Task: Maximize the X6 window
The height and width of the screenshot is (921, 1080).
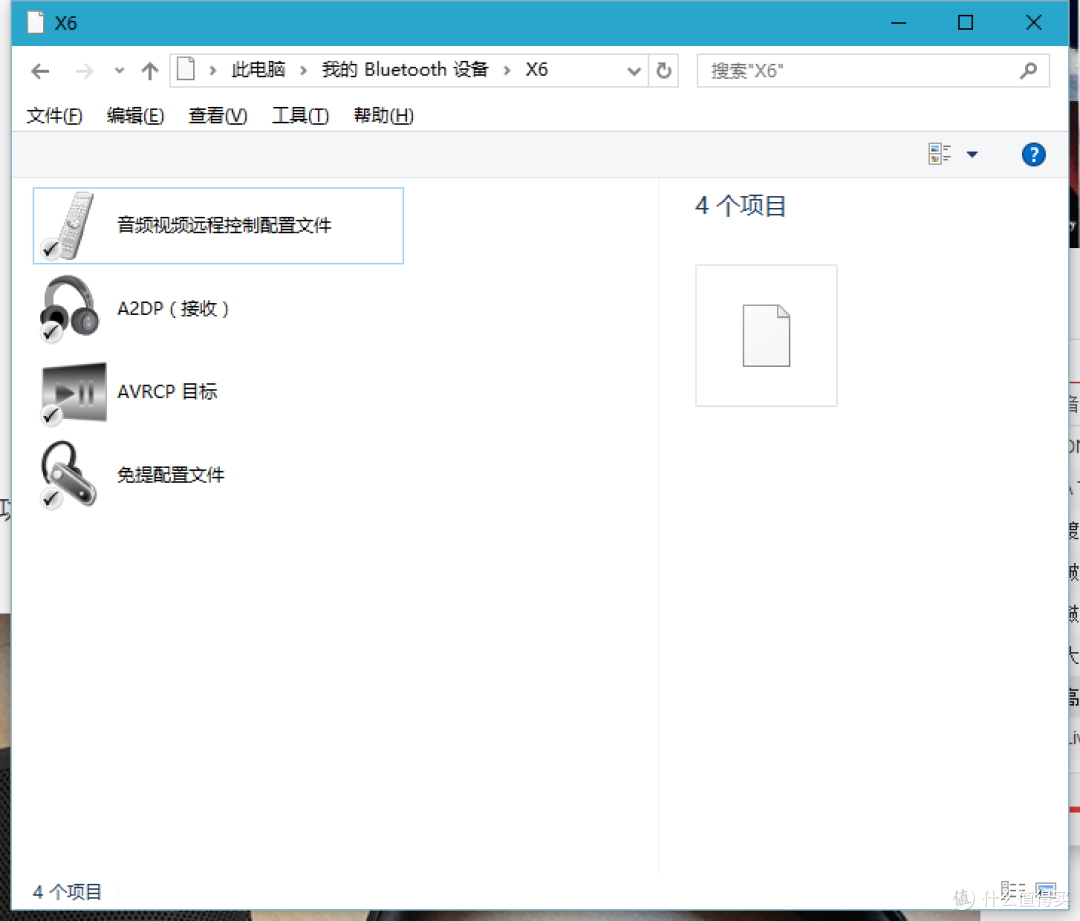Action: tap(966, 23)
